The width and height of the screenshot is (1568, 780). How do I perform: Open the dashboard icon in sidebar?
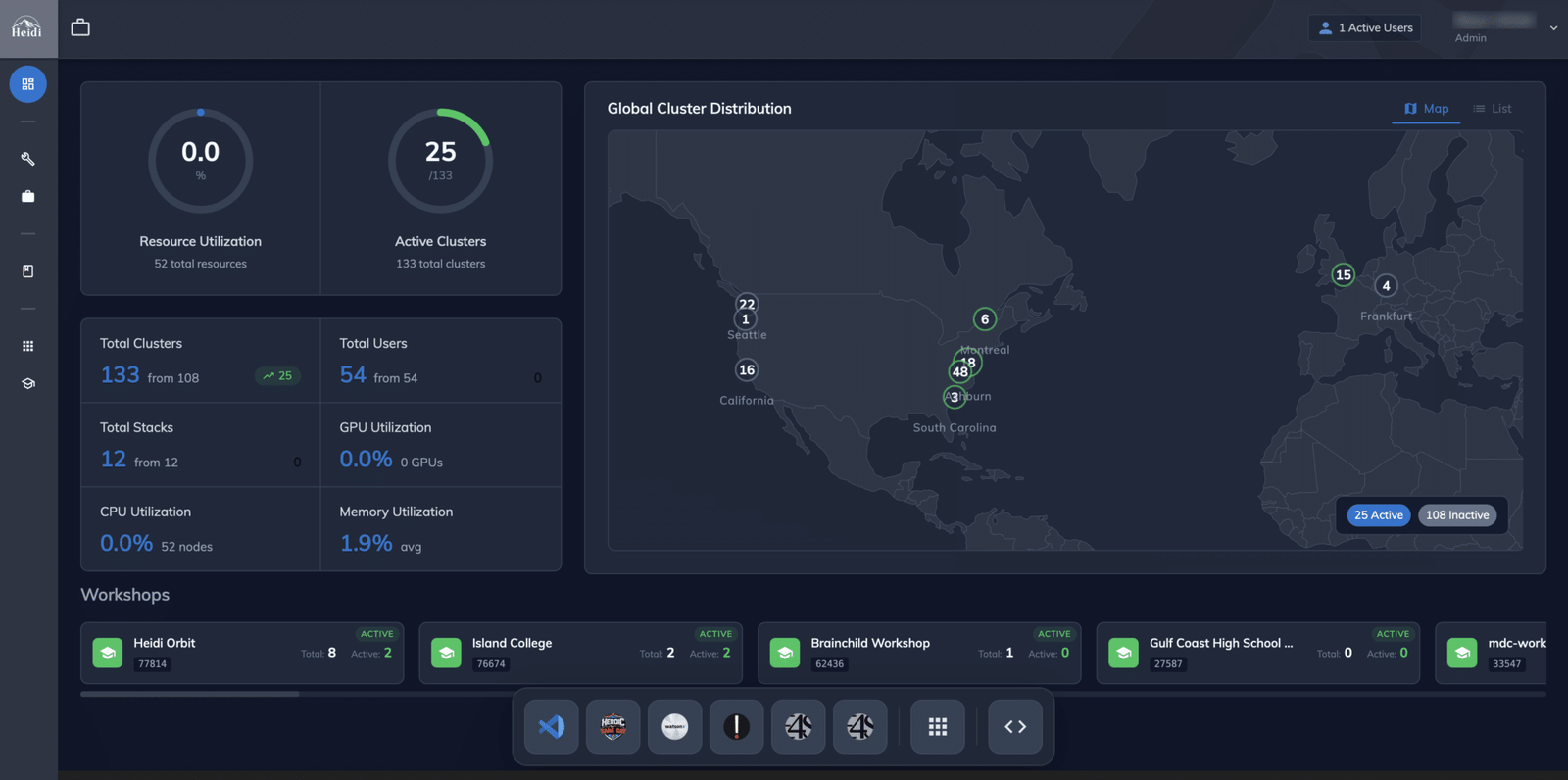pyautogui.click(x=27, y=84)
